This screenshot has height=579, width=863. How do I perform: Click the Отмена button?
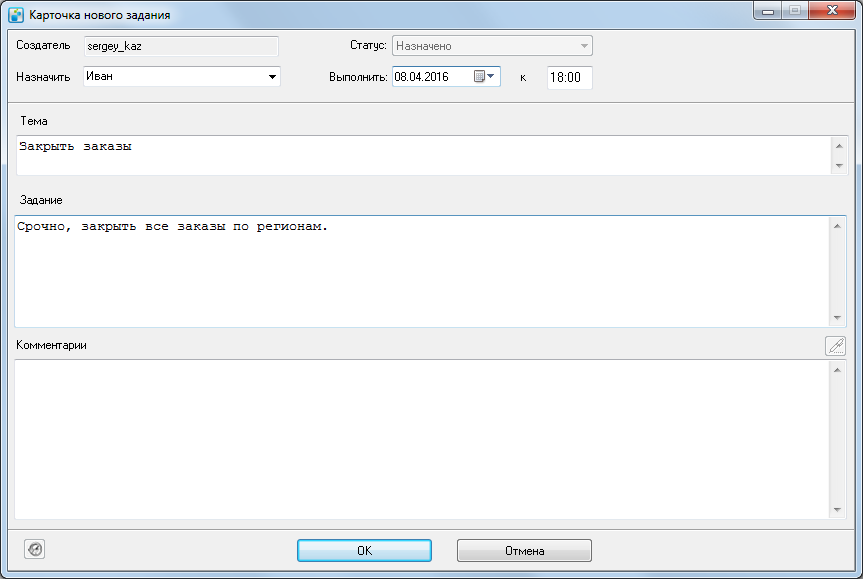(524, 550)
